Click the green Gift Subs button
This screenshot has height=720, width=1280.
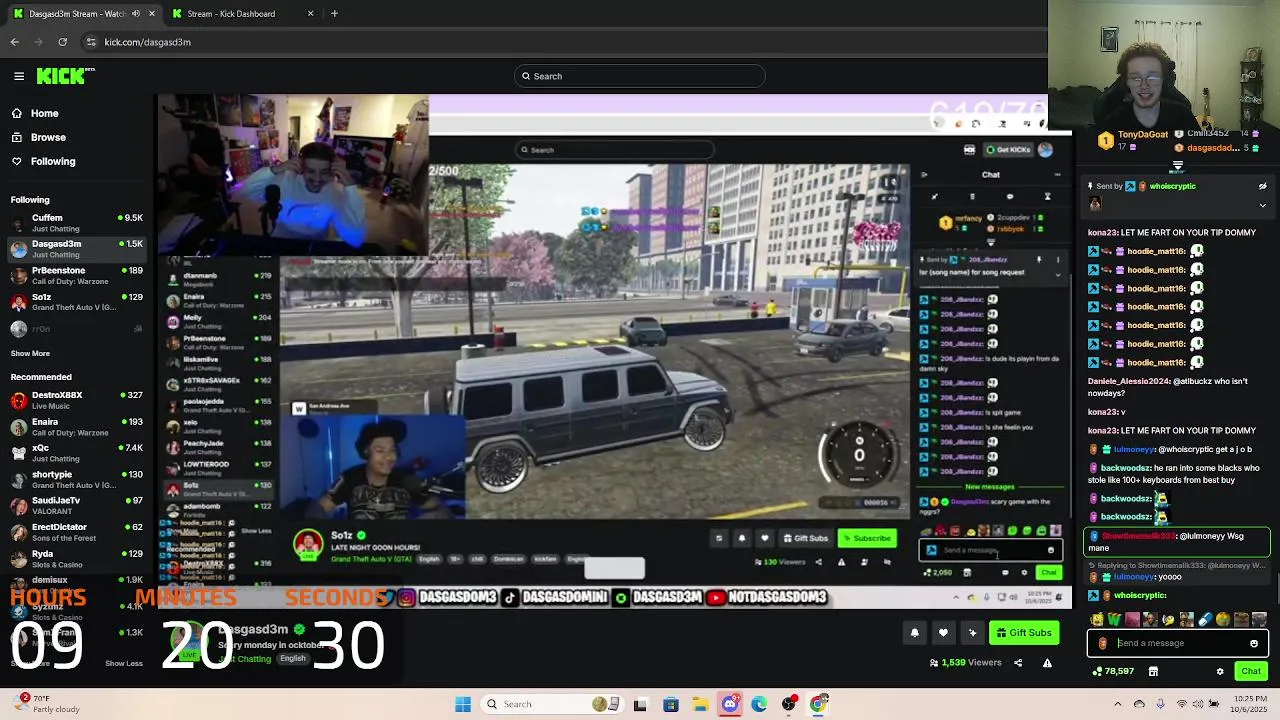pos(1024,633)
